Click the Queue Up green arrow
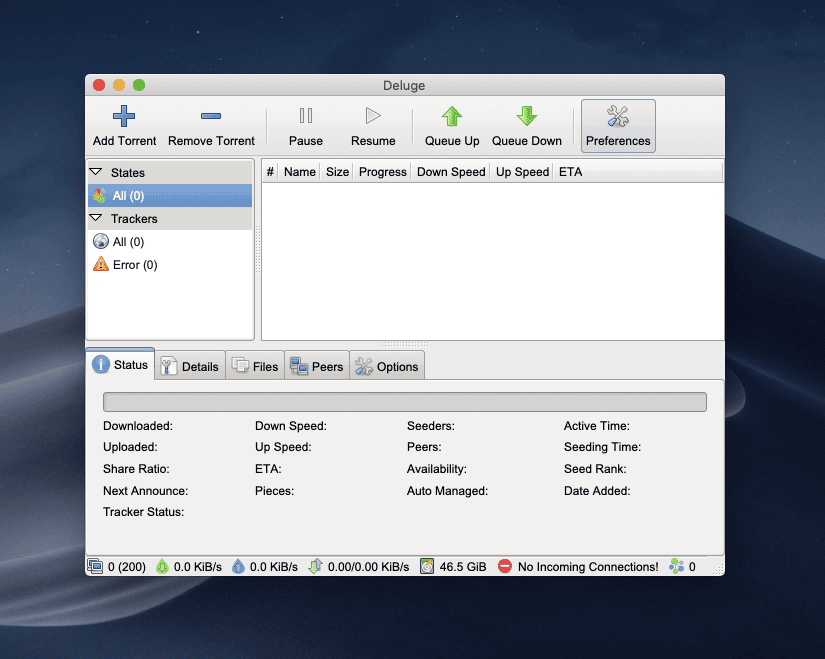 click(452, 116)
